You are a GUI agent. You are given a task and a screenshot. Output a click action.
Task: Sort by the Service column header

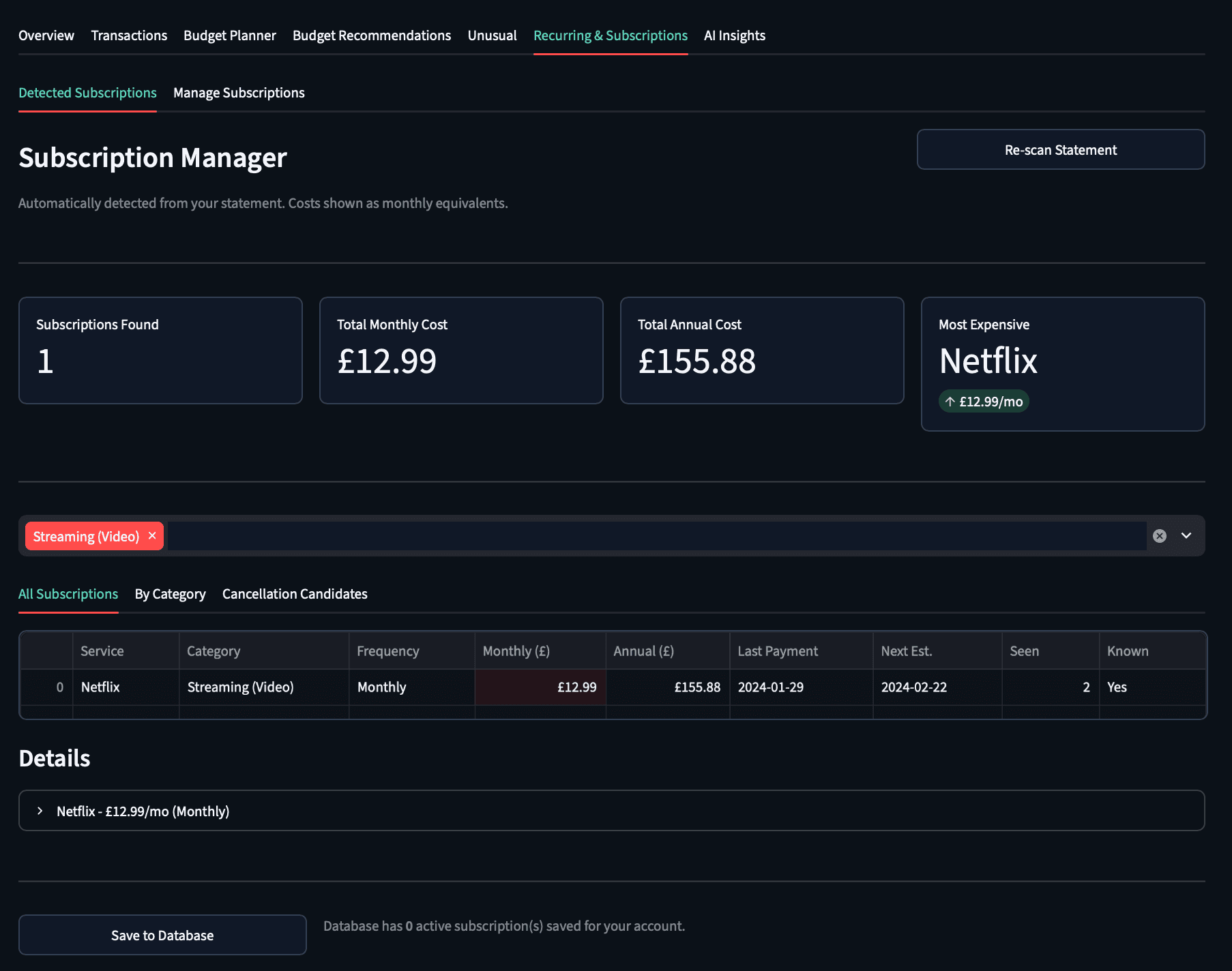(x=126, y=651)
